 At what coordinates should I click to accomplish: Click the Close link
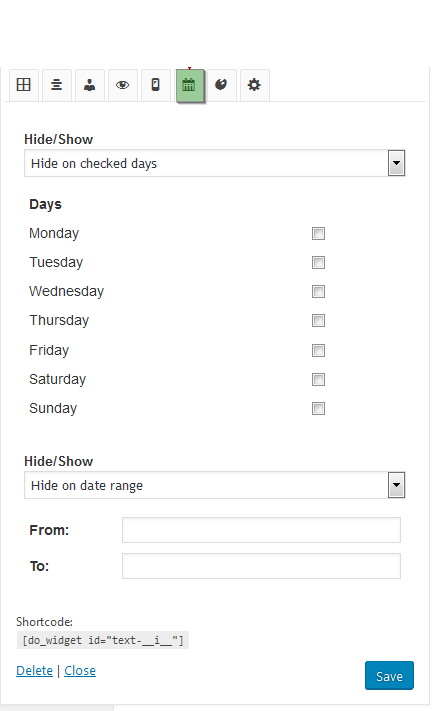click(80, 671)
